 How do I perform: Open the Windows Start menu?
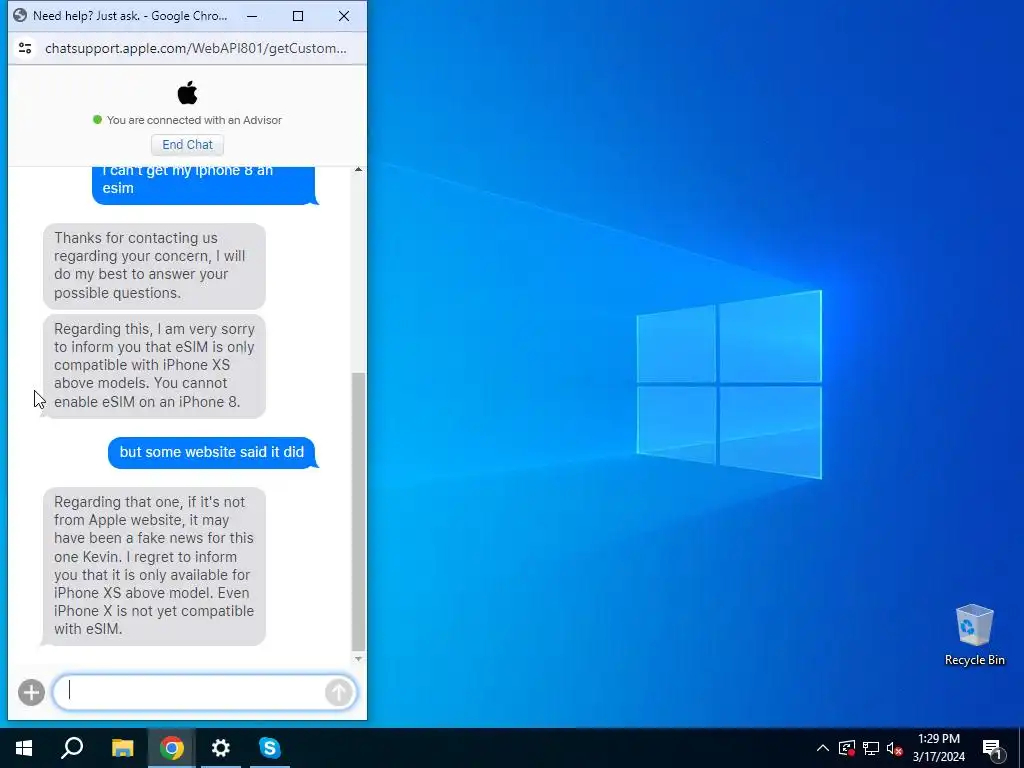coord(24,748)
